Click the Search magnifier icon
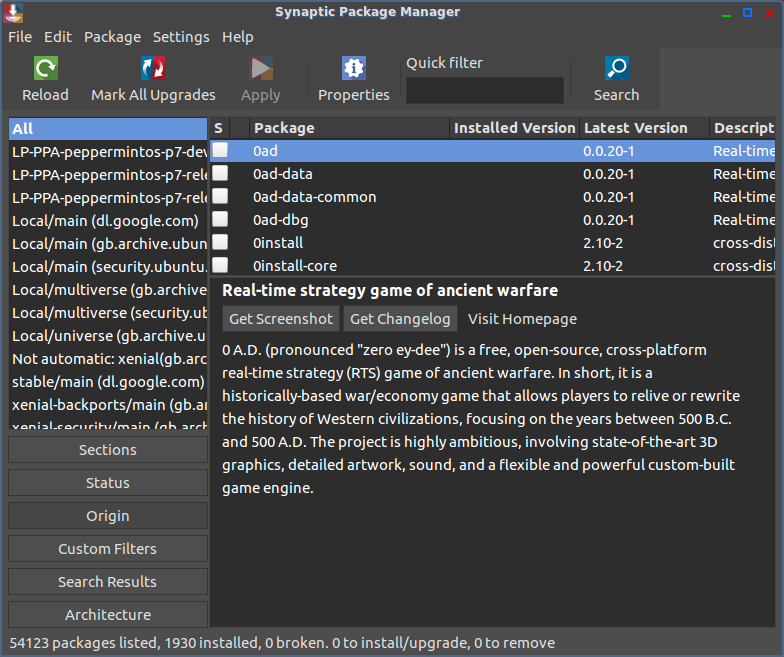This screenshot has width=784, height=657. (616, 68)
